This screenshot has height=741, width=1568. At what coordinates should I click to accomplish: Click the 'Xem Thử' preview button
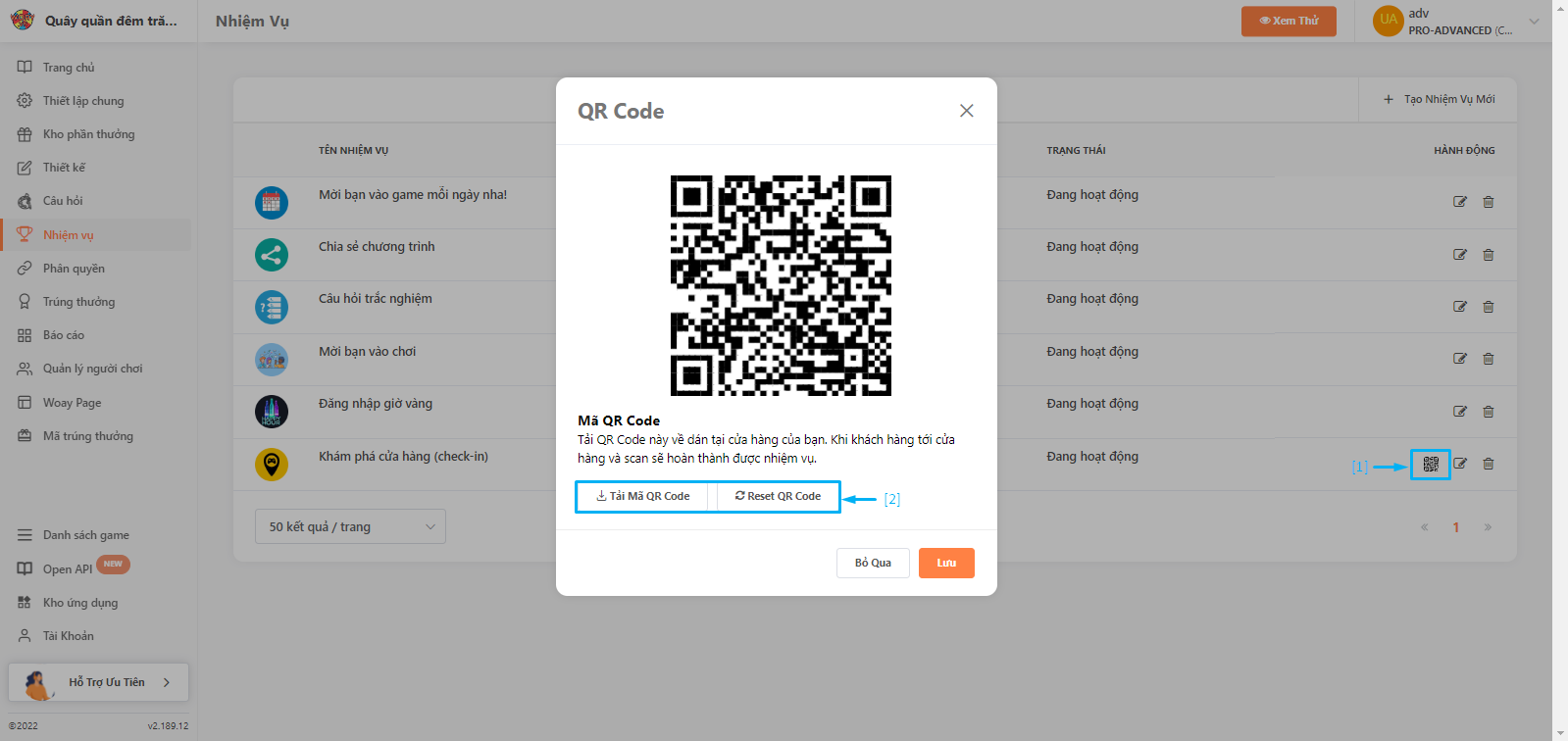tap(1289, 21)
